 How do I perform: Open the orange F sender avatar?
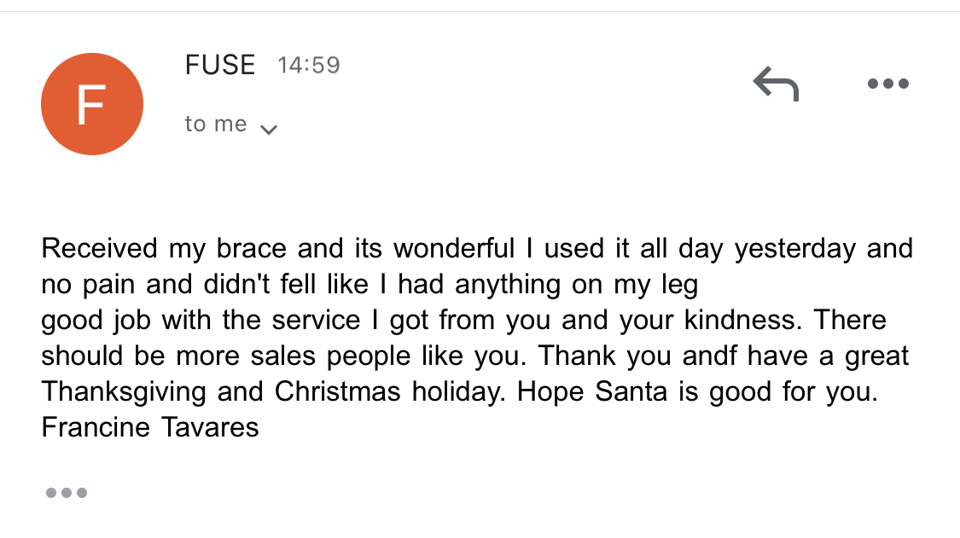[92, 103]
